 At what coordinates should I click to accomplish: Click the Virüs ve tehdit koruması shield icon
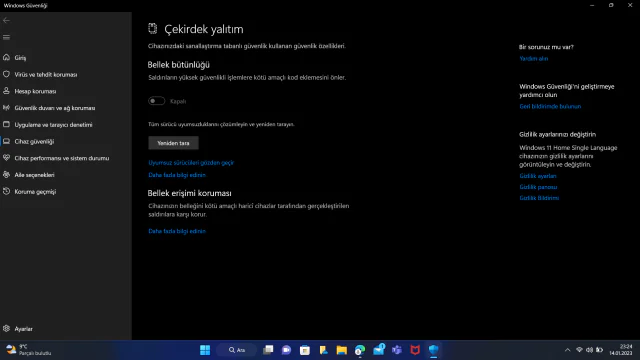6,74
